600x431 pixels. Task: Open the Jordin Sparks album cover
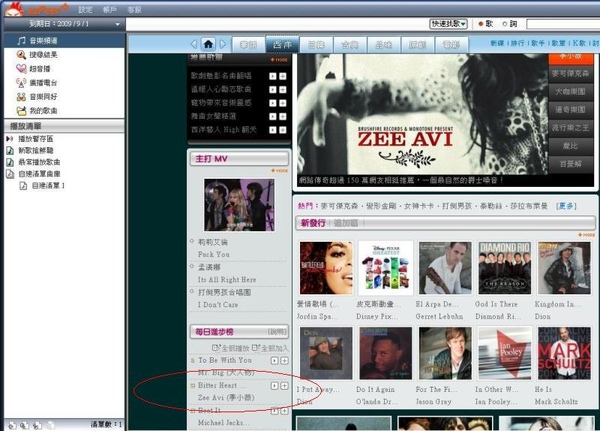[x=326, y=268]
